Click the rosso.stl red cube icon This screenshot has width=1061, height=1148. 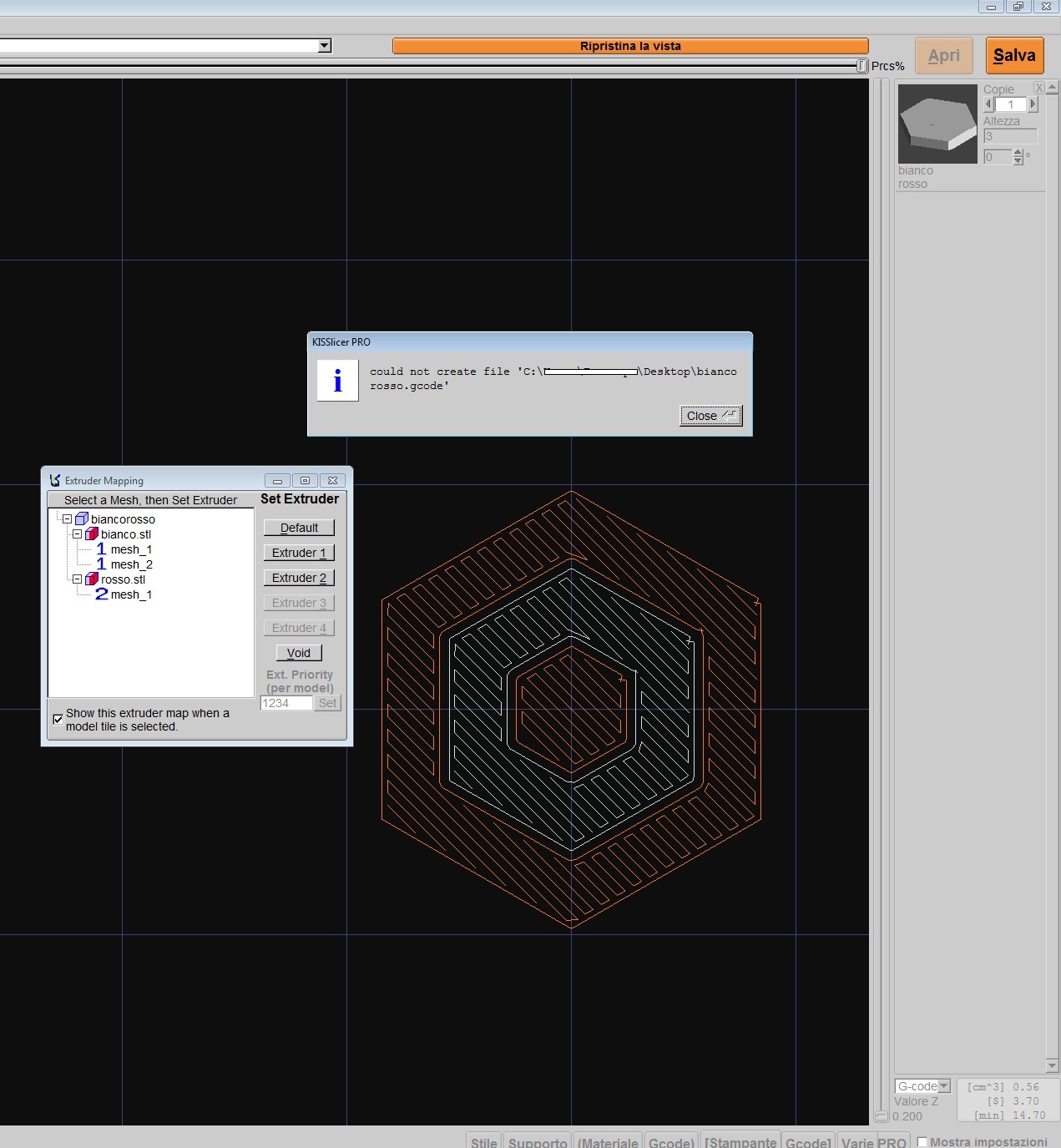click(92, 579)
